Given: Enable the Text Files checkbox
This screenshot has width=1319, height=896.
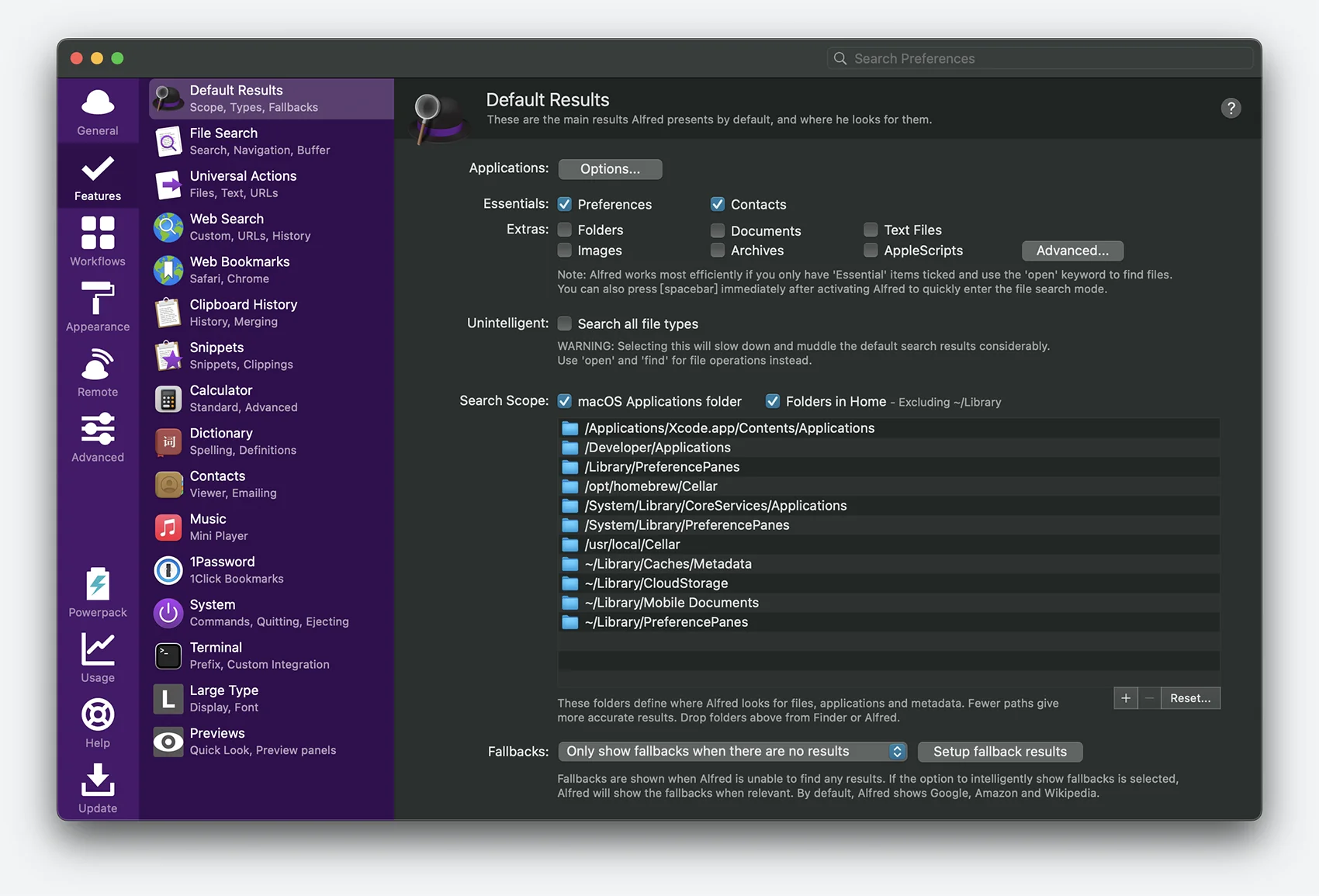Looking at the screenshot, I should [x=871, y=230].
